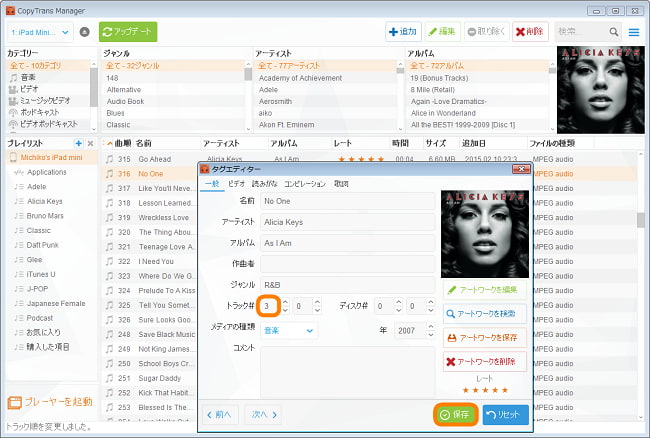Click the ジャンル field R&B
Viewport: 650px width, 438px height.
pos(347,285)
